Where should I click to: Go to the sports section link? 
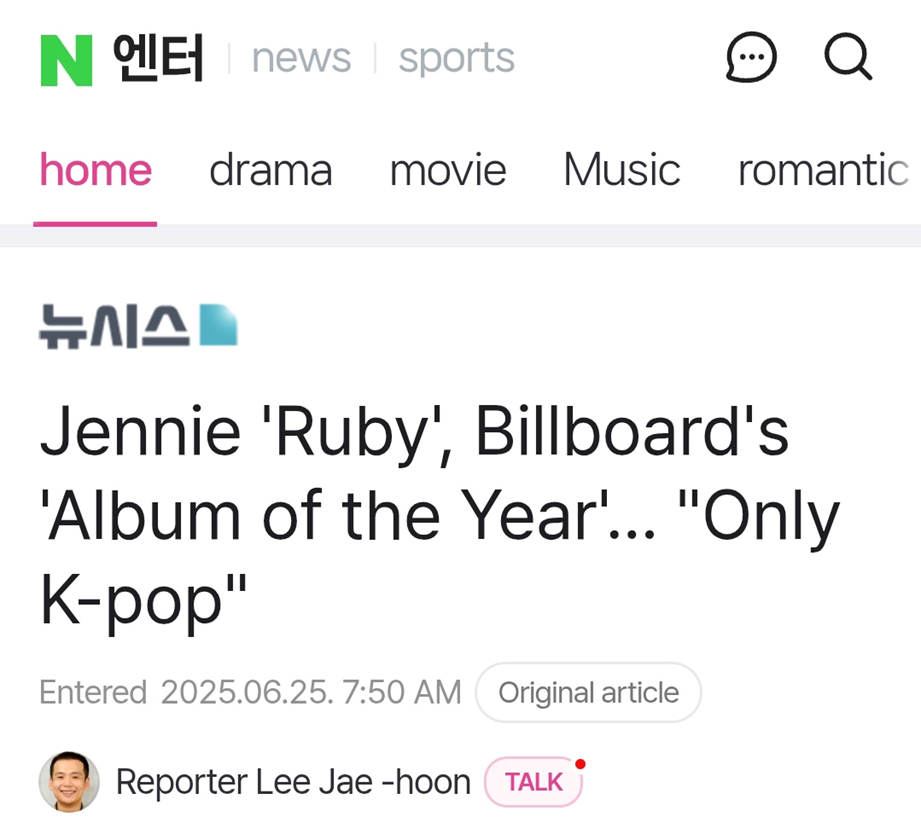coord(456,59)
